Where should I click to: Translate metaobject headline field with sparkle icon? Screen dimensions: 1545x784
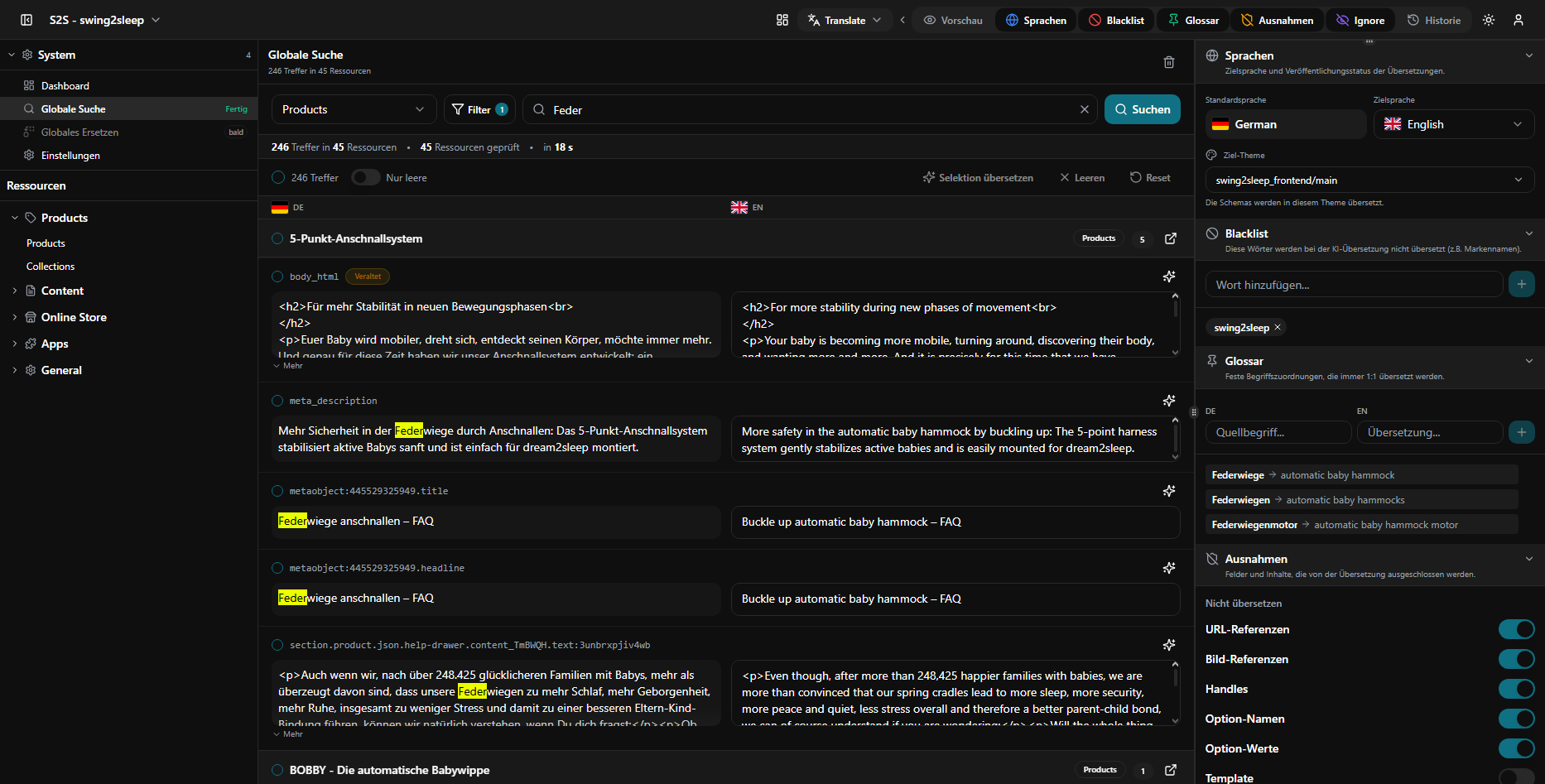click(x=1169, y=568)
